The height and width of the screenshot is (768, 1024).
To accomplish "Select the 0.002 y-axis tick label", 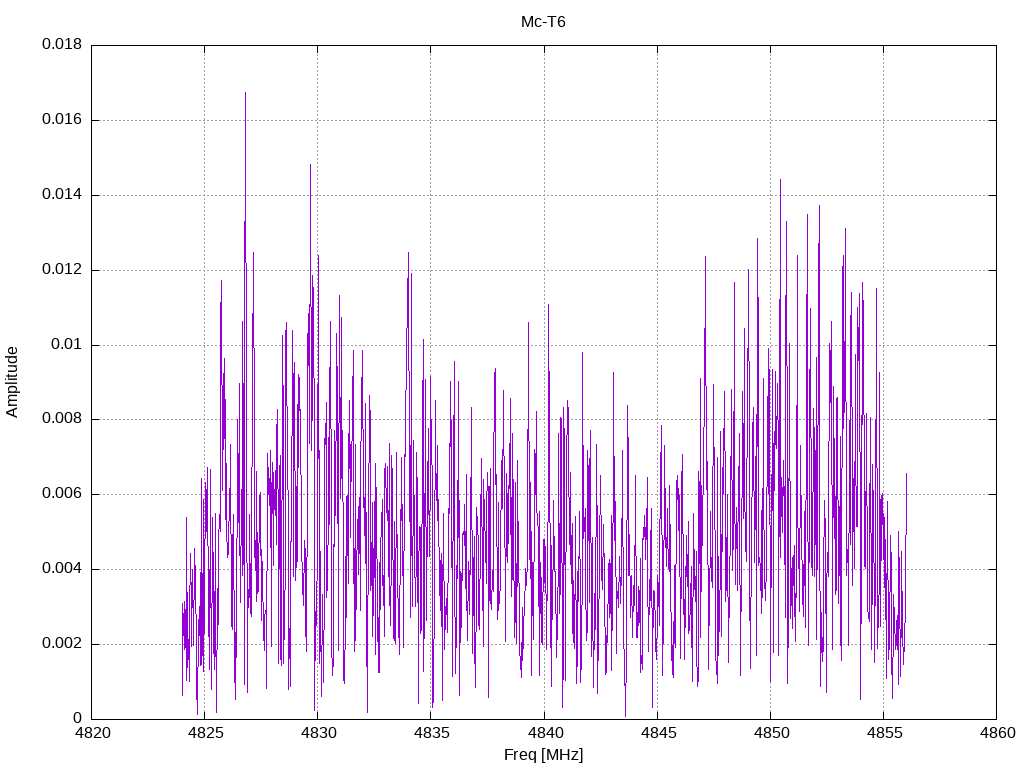I will click(62, 644).
